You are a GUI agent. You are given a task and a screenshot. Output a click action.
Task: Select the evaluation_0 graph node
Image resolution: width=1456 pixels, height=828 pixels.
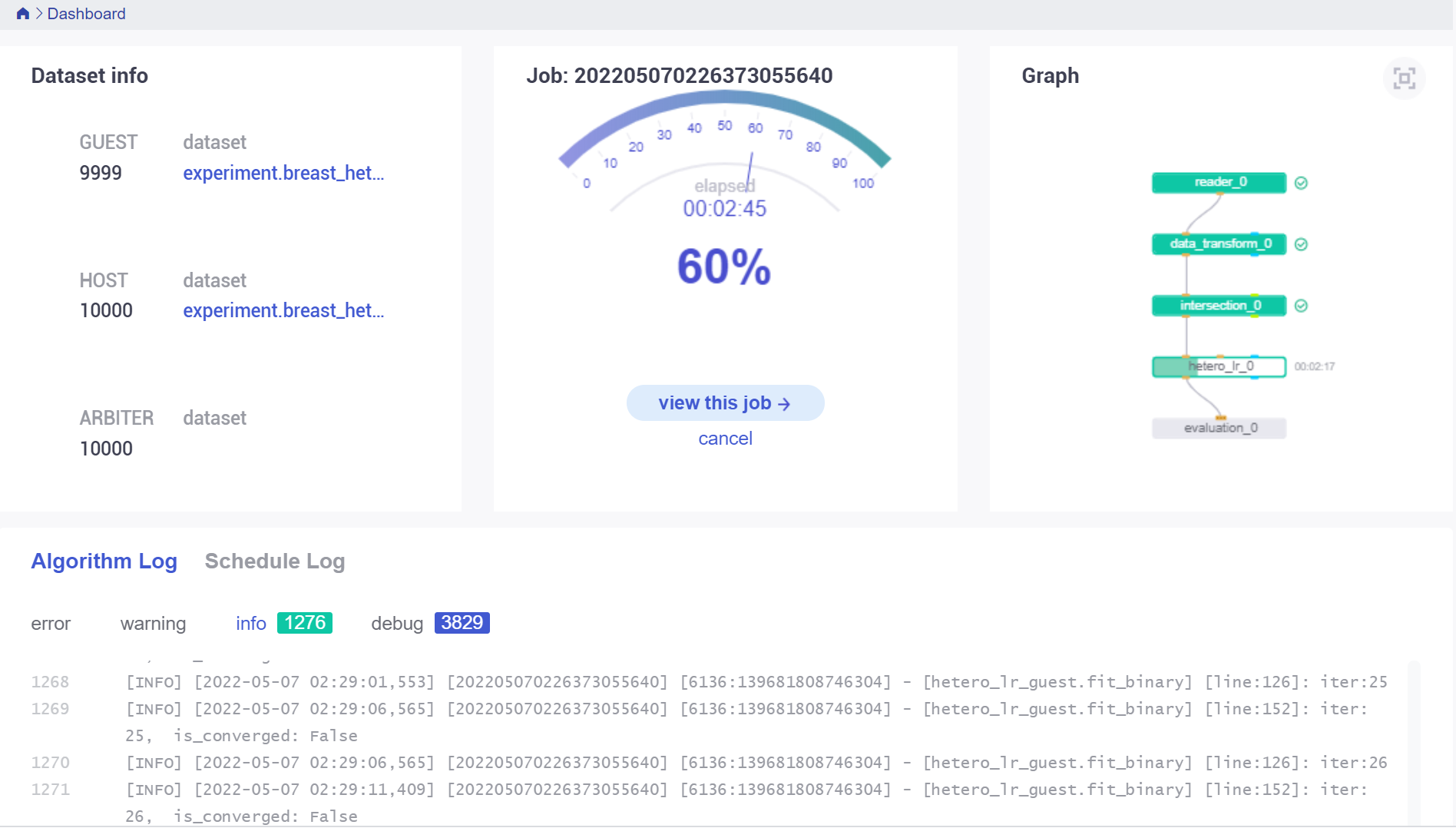pos(1219,428)
